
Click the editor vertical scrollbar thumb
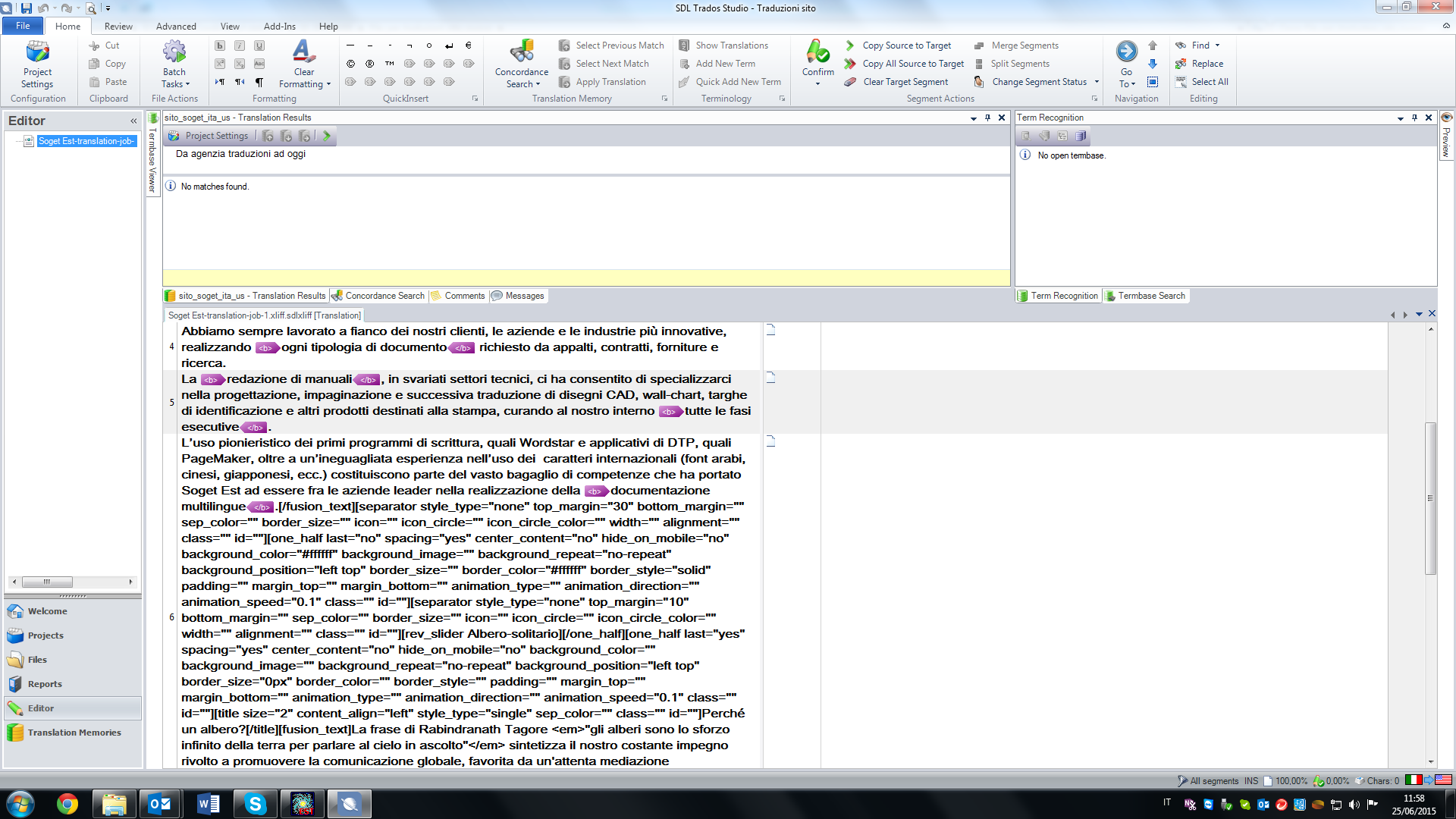[1431, 498]
